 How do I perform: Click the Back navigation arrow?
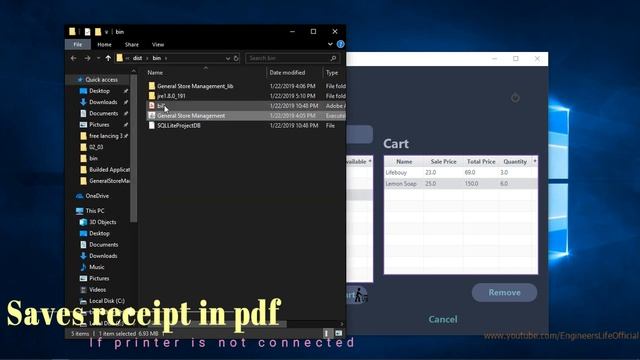pos(73,58)
